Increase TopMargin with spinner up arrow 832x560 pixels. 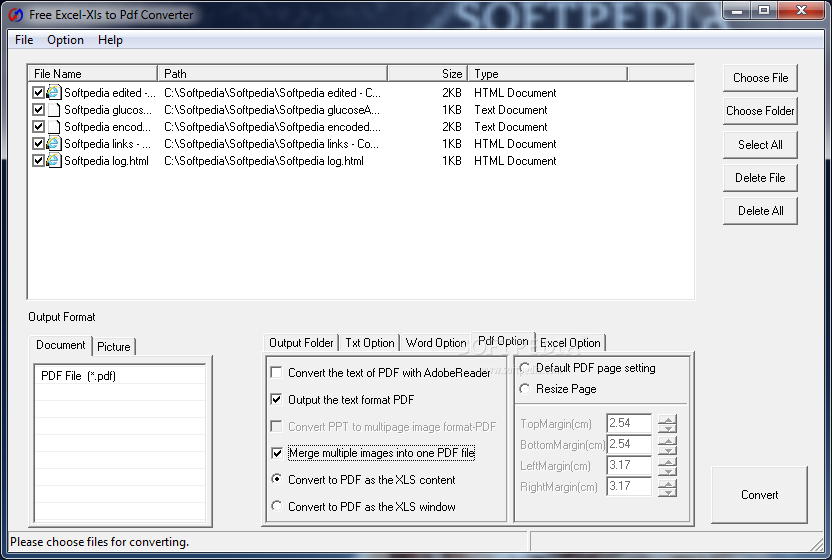click(x=667, y=419)
